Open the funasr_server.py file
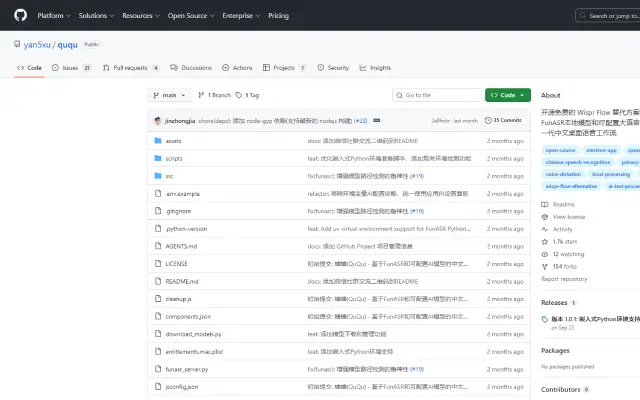This screenshot has width=640, height=400. [x=187, y=369]
